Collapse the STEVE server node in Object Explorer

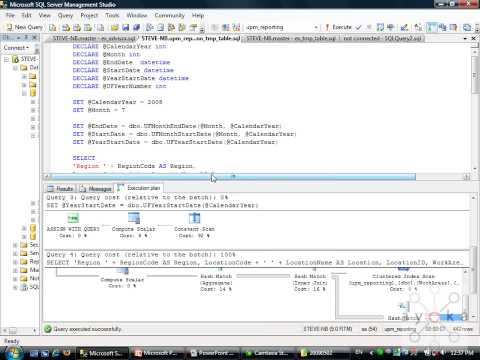point(6,59)
